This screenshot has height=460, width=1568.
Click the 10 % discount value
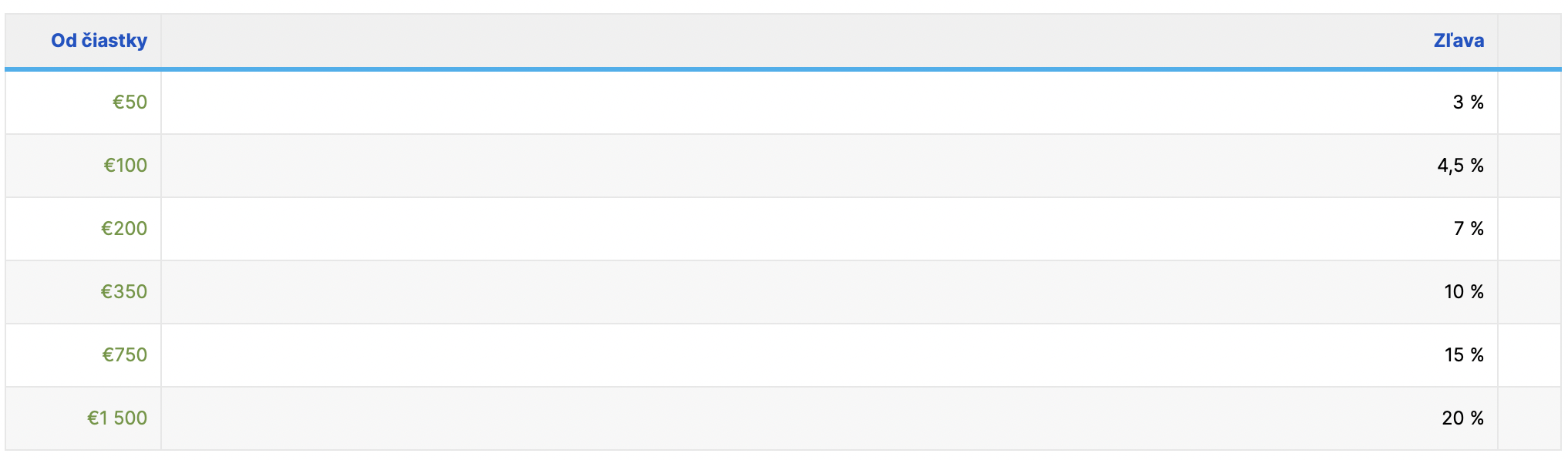(1464, 292)
